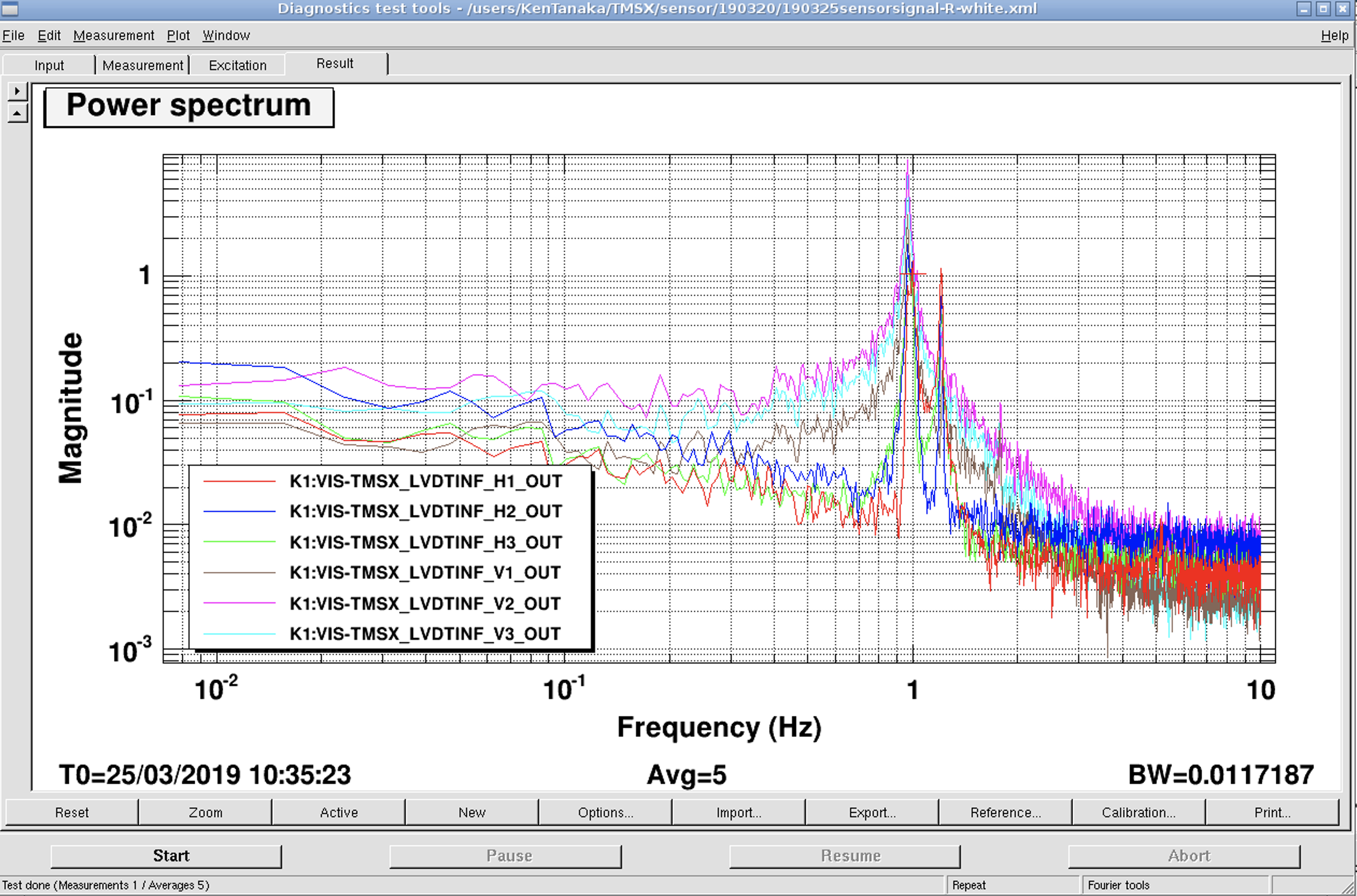Screen dimensions: 1357x896
Task: Switch to the Input tab
Action: click(49, 65)
